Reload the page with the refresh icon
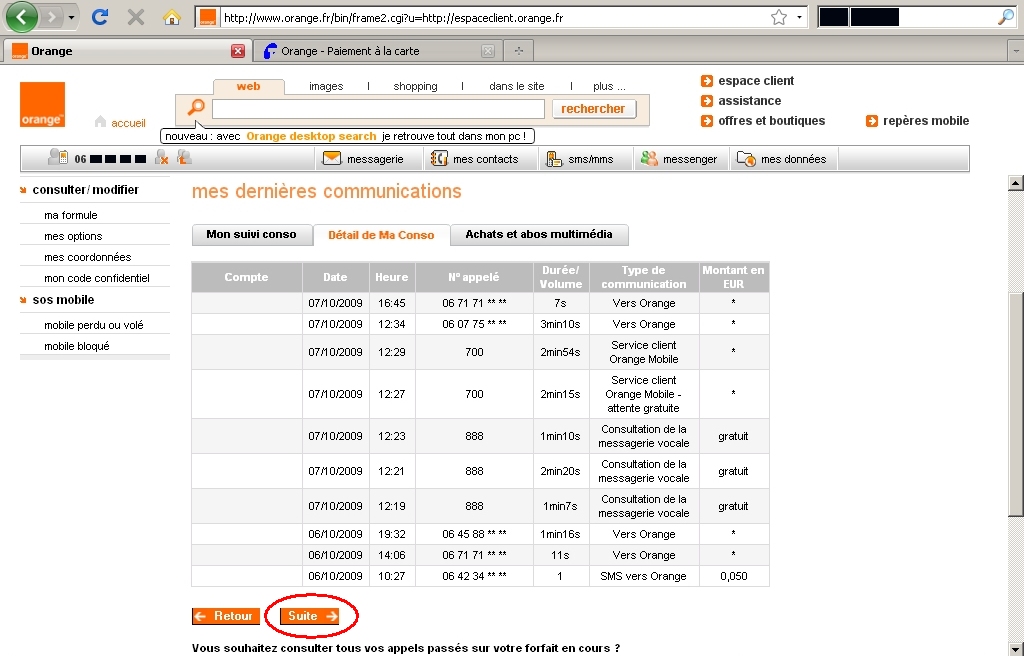Image resolution: width=1024 pixels, height=656 pixels. click(100, 18)
